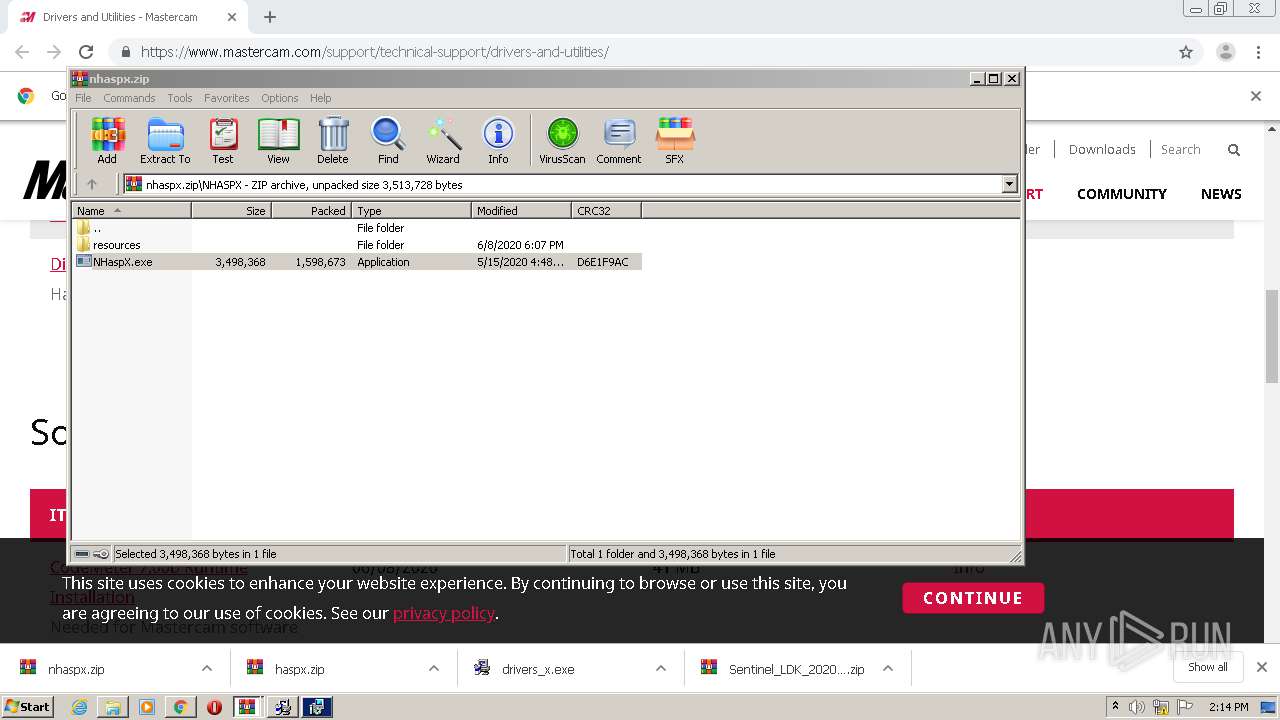
Task: Click the D6E1F9AC CRC32 value
Action: pos(603,262)
